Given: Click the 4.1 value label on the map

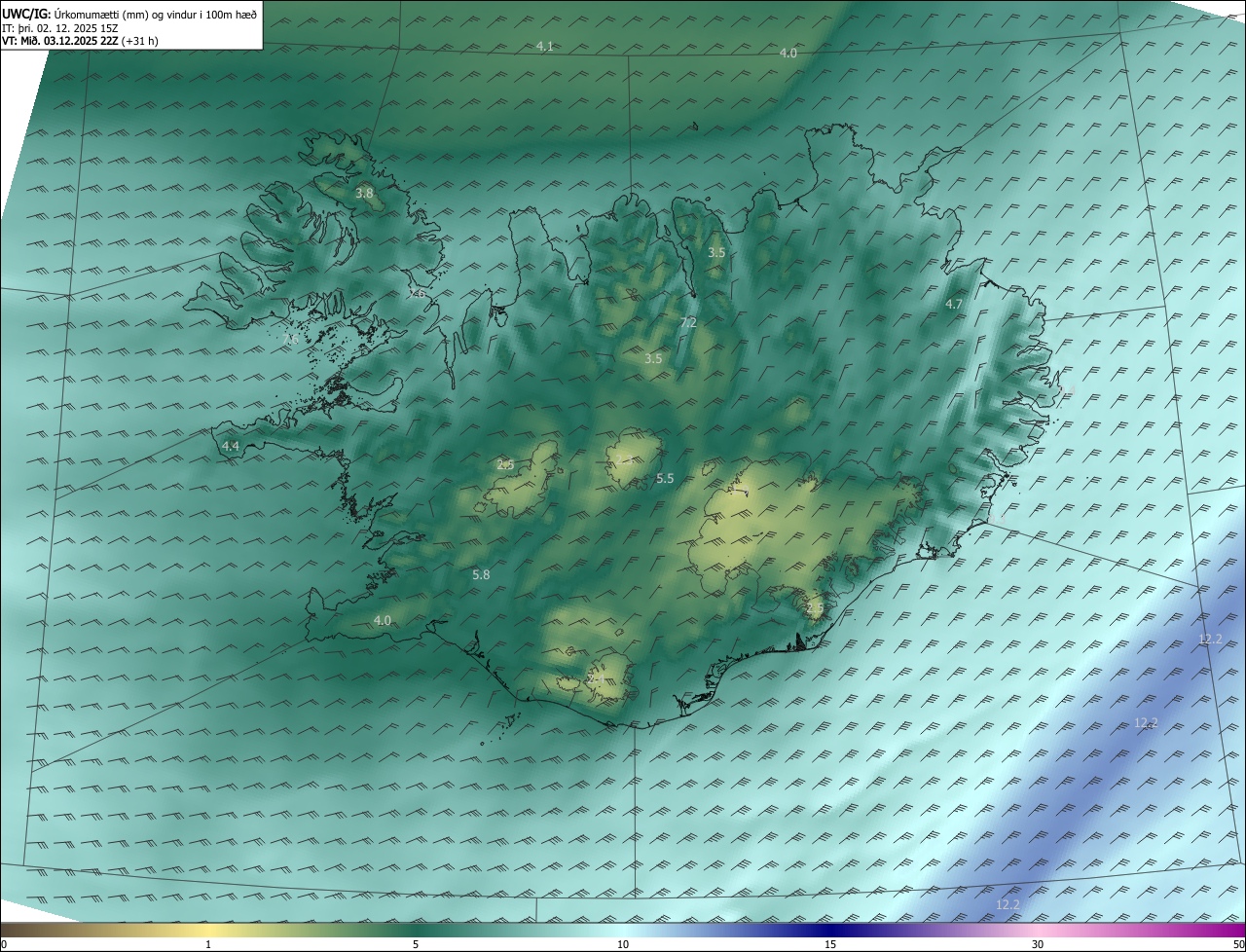Looking at the screenshot, I should click(x=545, y=47).
